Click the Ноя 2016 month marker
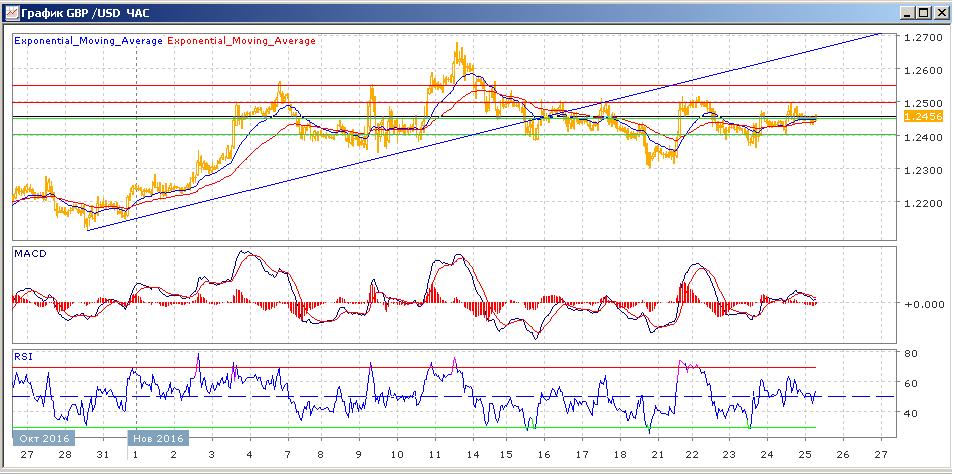Image resolution: width=953 pixels, height=474 pixels. pyautogui.click(x=157, y=438)
